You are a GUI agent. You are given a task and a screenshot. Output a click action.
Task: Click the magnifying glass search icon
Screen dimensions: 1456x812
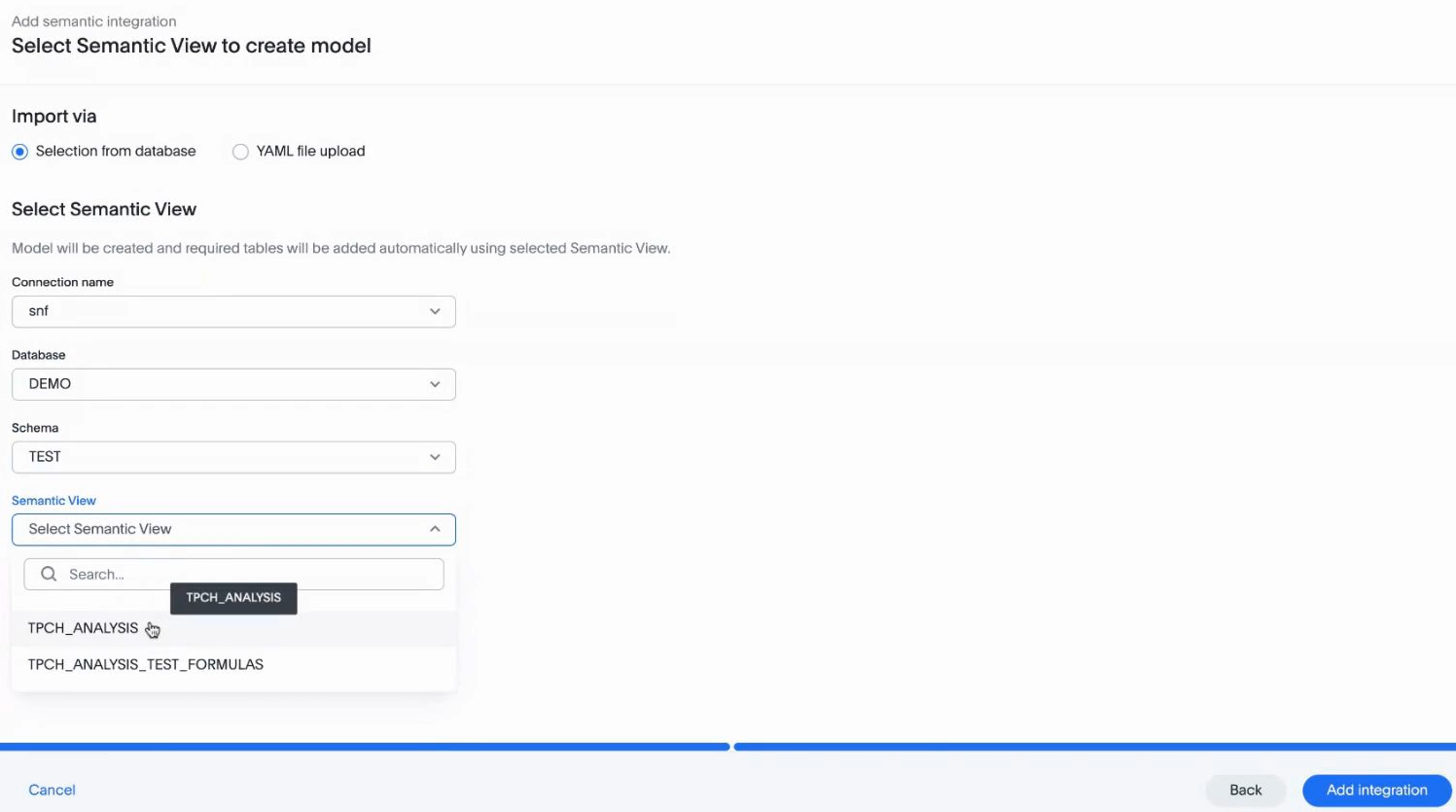coord(49,575)
